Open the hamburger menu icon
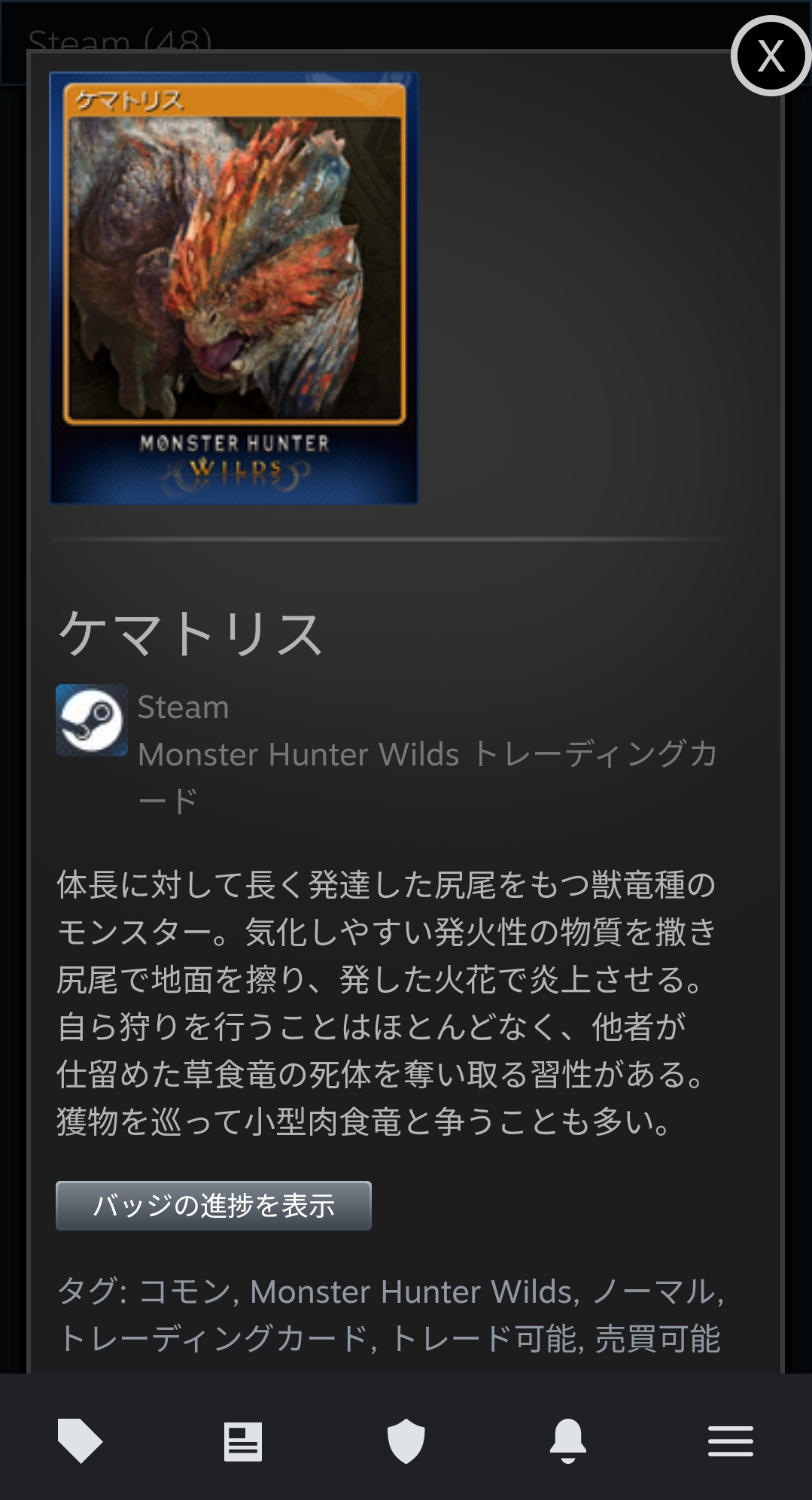Image resolution: width=812 pixels, height=1500 pixels. coord(731,1441)
